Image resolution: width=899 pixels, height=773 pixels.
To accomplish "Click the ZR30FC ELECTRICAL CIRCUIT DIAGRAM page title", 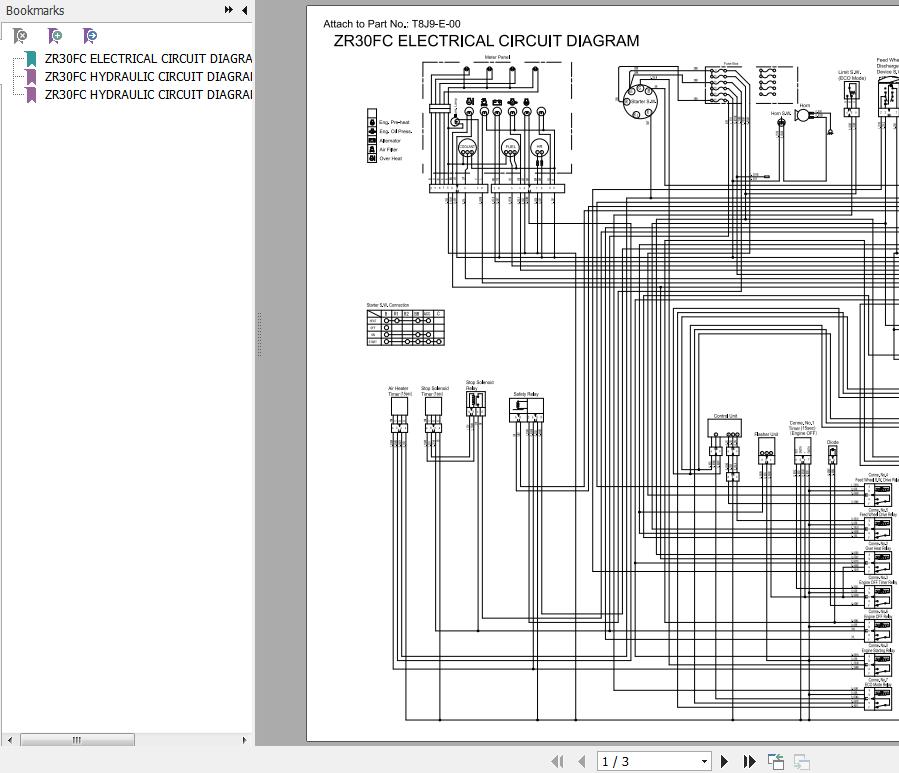I will point(486,41).
